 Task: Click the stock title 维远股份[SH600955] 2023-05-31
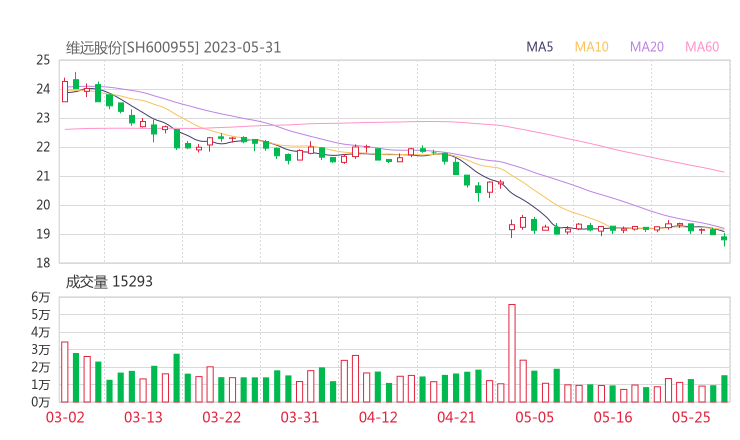[x=173, y=48]
